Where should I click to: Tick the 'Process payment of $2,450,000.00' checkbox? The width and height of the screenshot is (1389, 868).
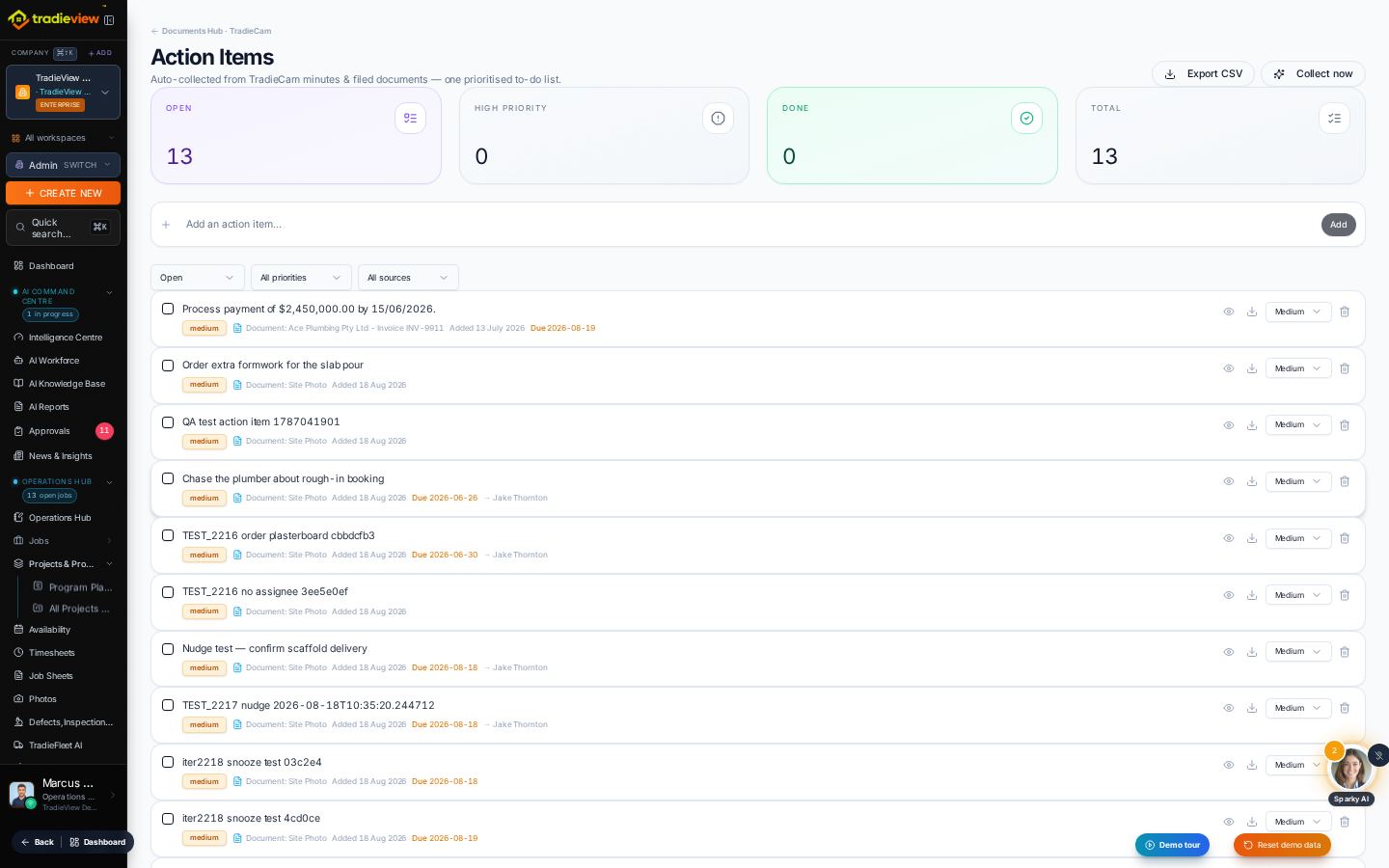168,309
